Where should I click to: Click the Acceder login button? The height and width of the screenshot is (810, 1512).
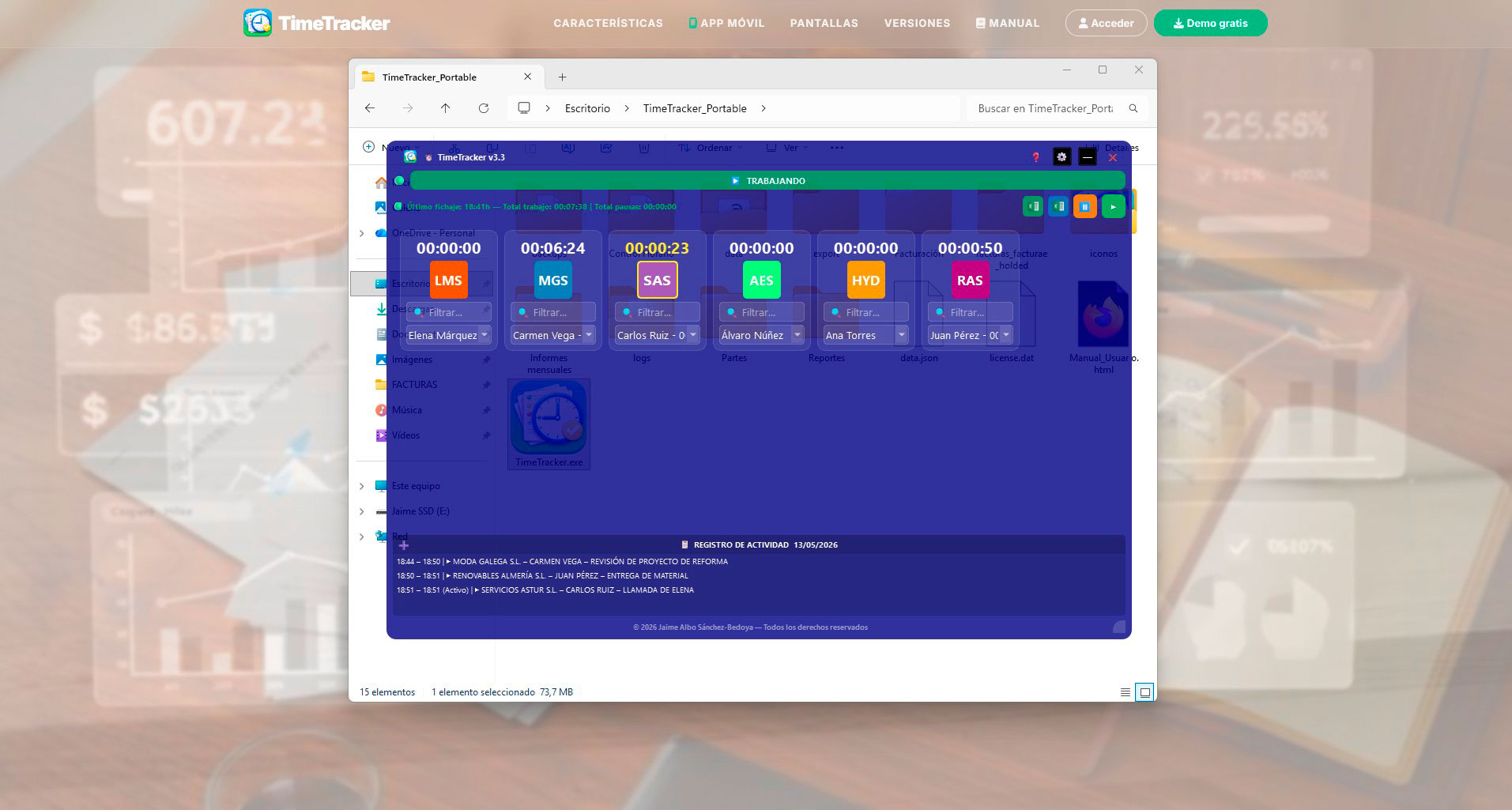click(1106, 23)
